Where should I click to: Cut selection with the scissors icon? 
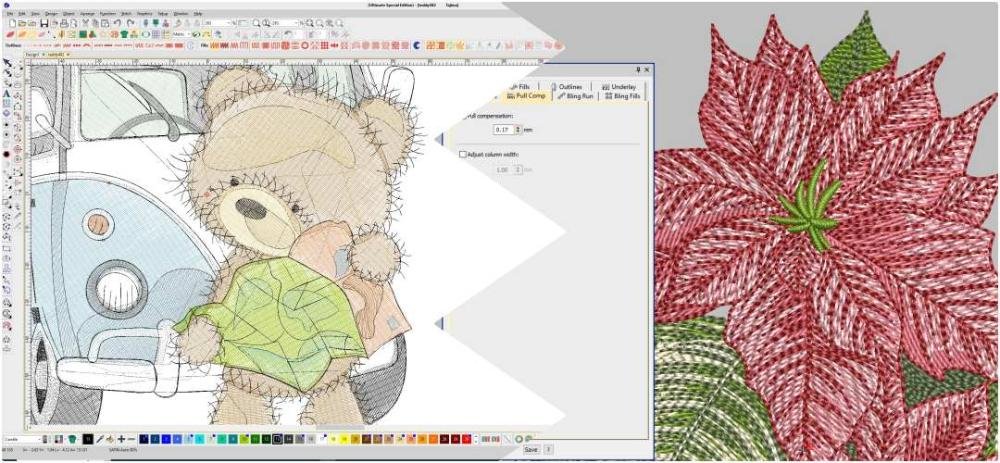click(x=85, y=23)
